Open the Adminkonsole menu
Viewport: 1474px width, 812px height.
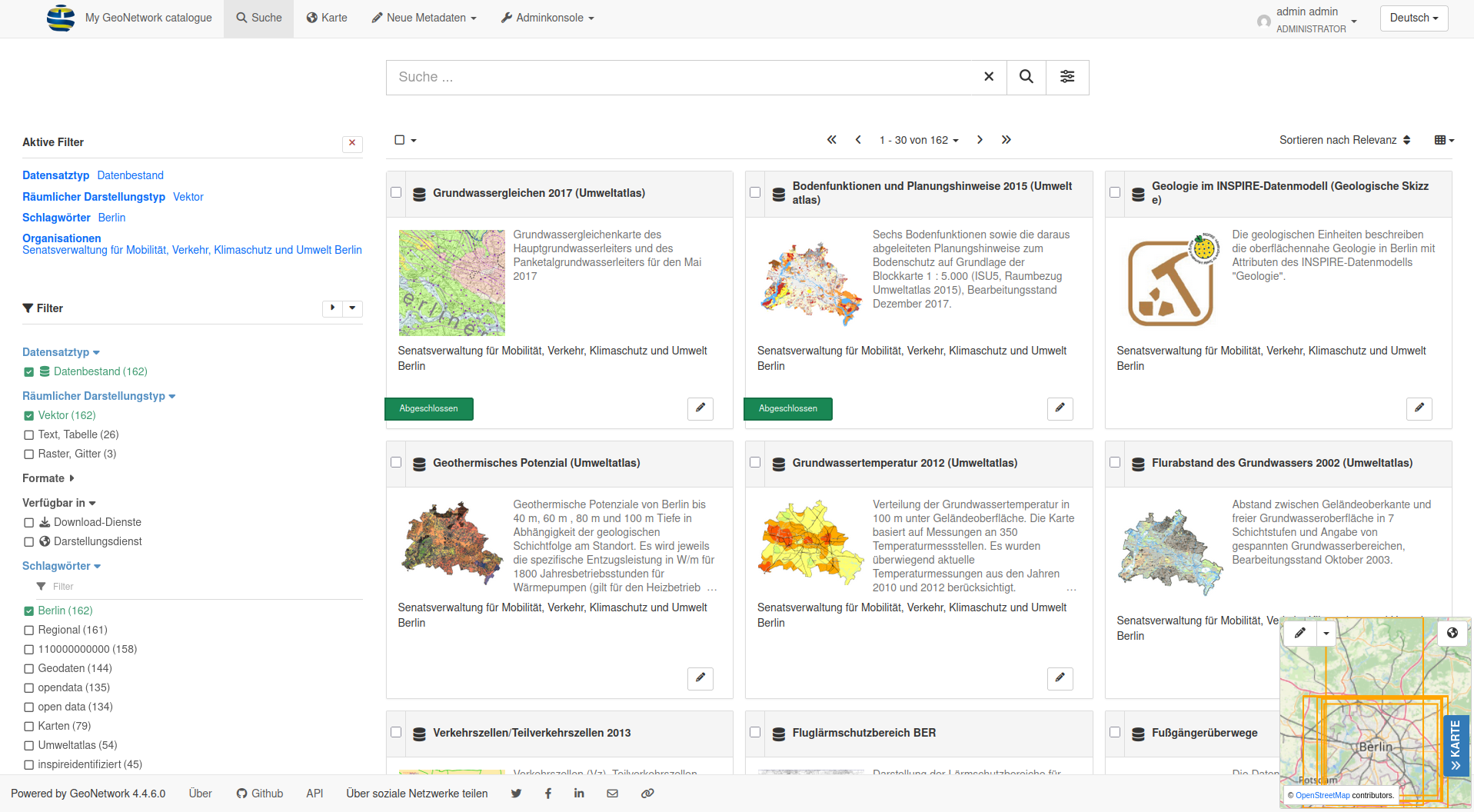coord(547,18)
